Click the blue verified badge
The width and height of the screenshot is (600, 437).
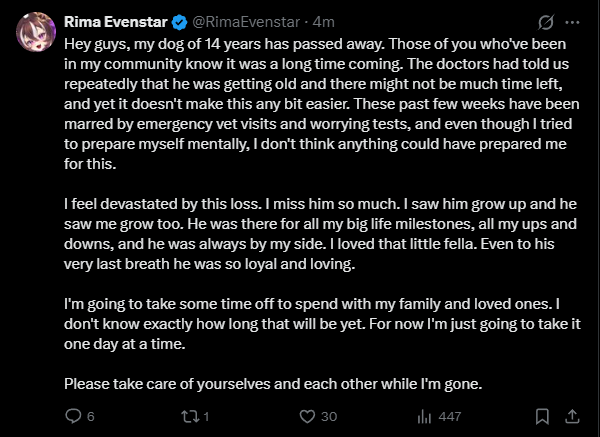179,23
